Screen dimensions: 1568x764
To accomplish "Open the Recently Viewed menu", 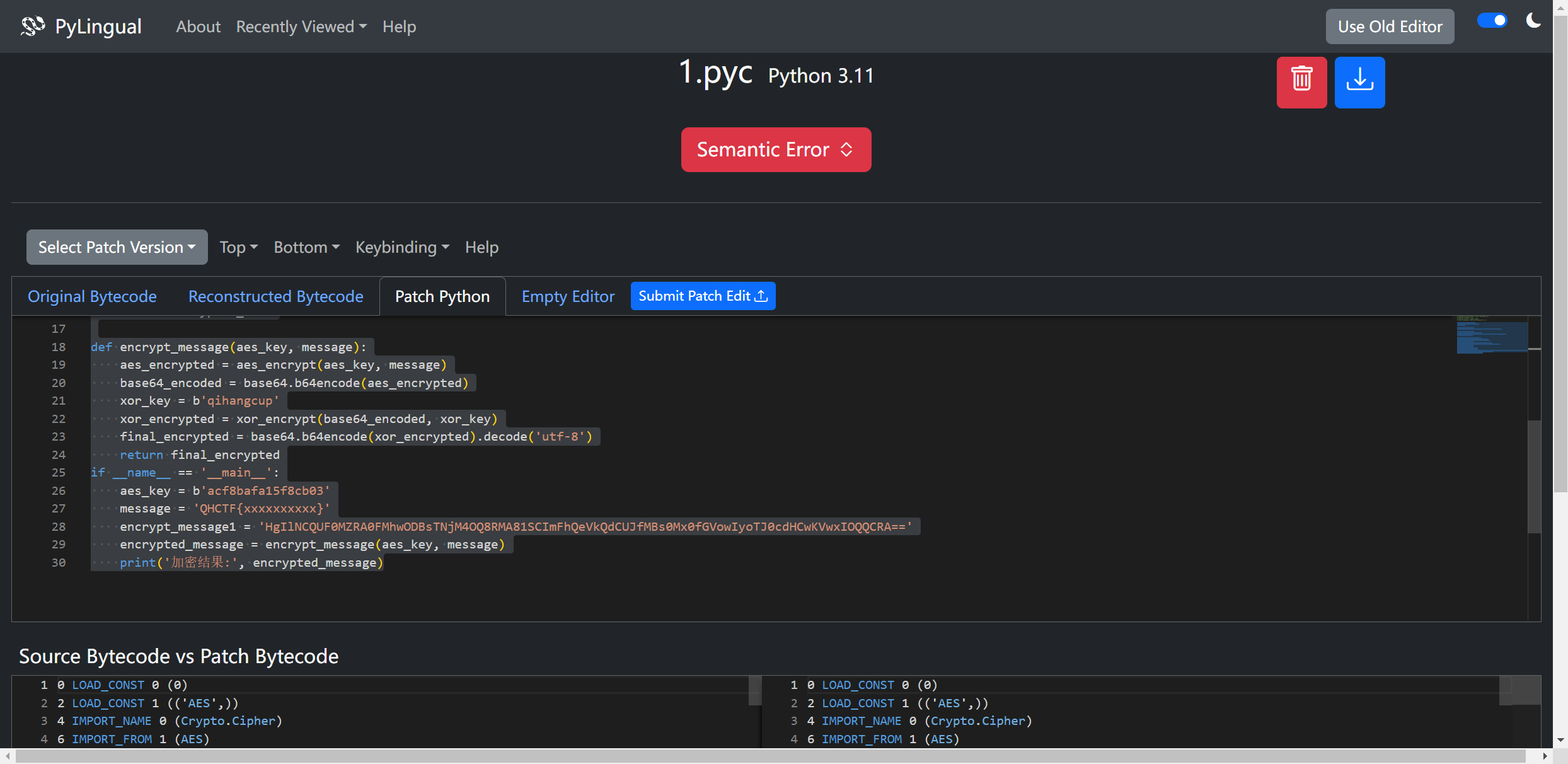I will [x=301, y=26].
